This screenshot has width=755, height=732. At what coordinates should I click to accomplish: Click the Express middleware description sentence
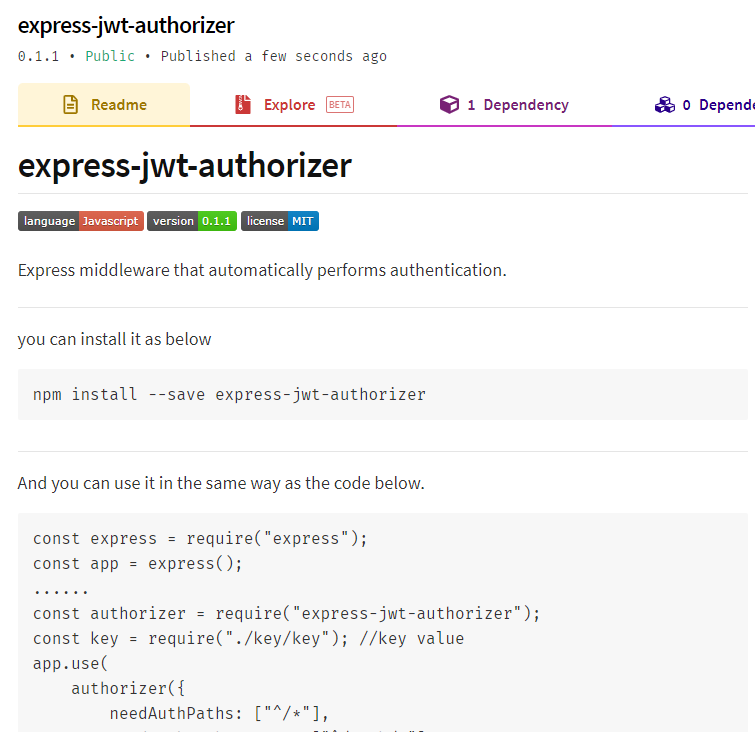pos(262,270)
